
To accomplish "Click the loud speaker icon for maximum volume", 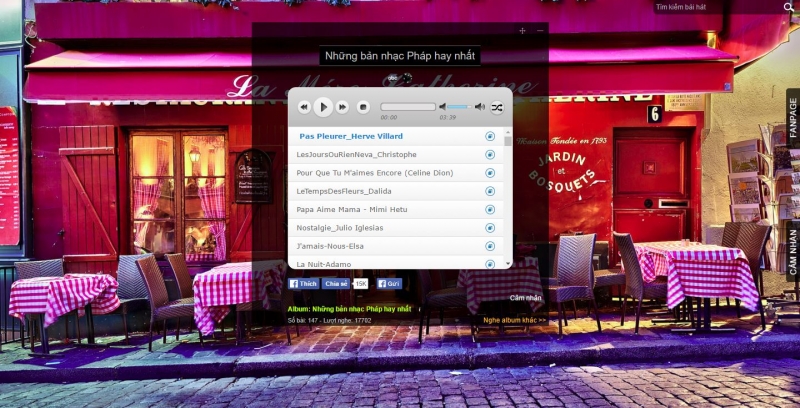I will click(x=480, y=107).
